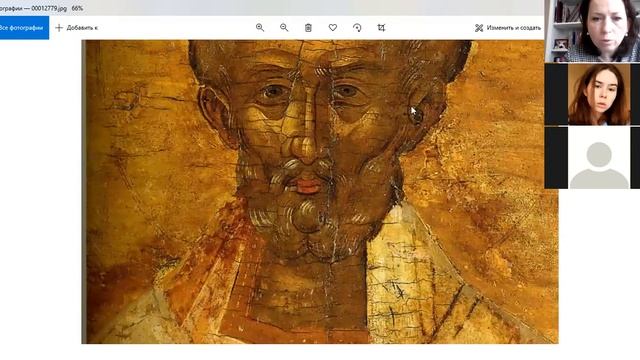The image size is (640, 360).
Task: Zoom in with the magnifier plus icon
Action: pos(260,28)
